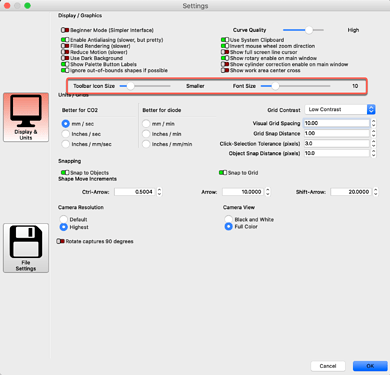The width and height of the screenshot is (390, 375).
Task: Click the Visual Grid Spacing field
Action: tap(336, 123)
